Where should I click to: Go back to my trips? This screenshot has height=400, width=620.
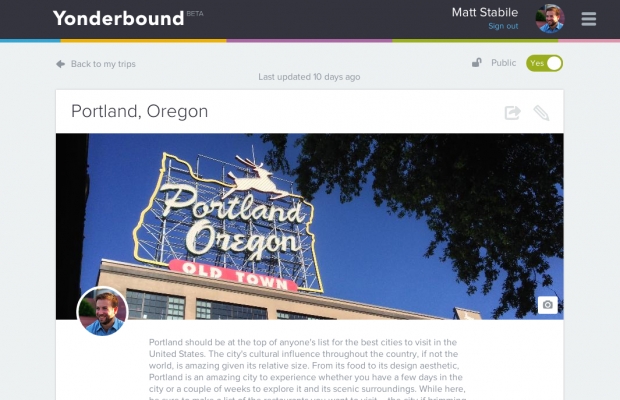click(103, 64)
